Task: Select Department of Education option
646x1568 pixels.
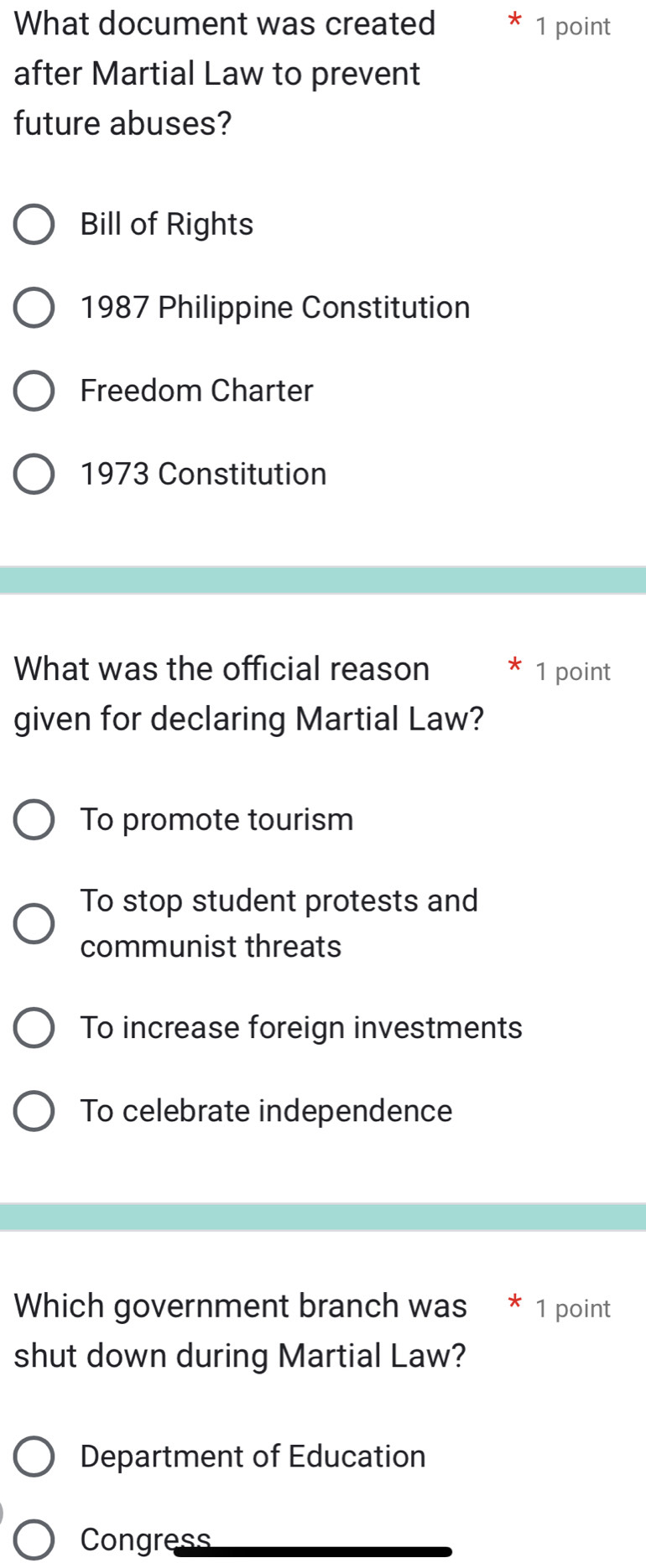Action: (34, 1456)
